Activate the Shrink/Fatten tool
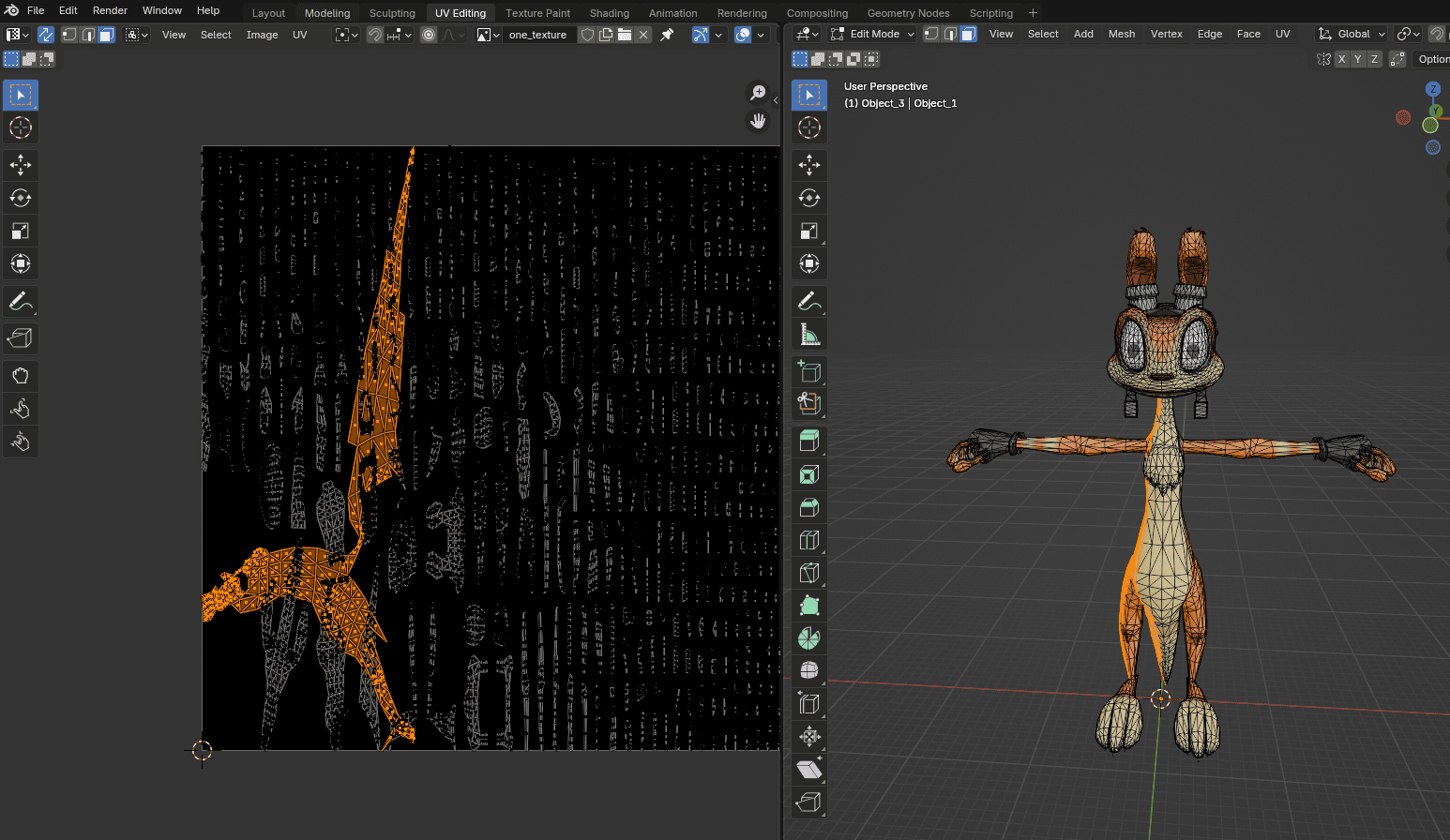Viewport: 1450px width, 840px height. 809,737
